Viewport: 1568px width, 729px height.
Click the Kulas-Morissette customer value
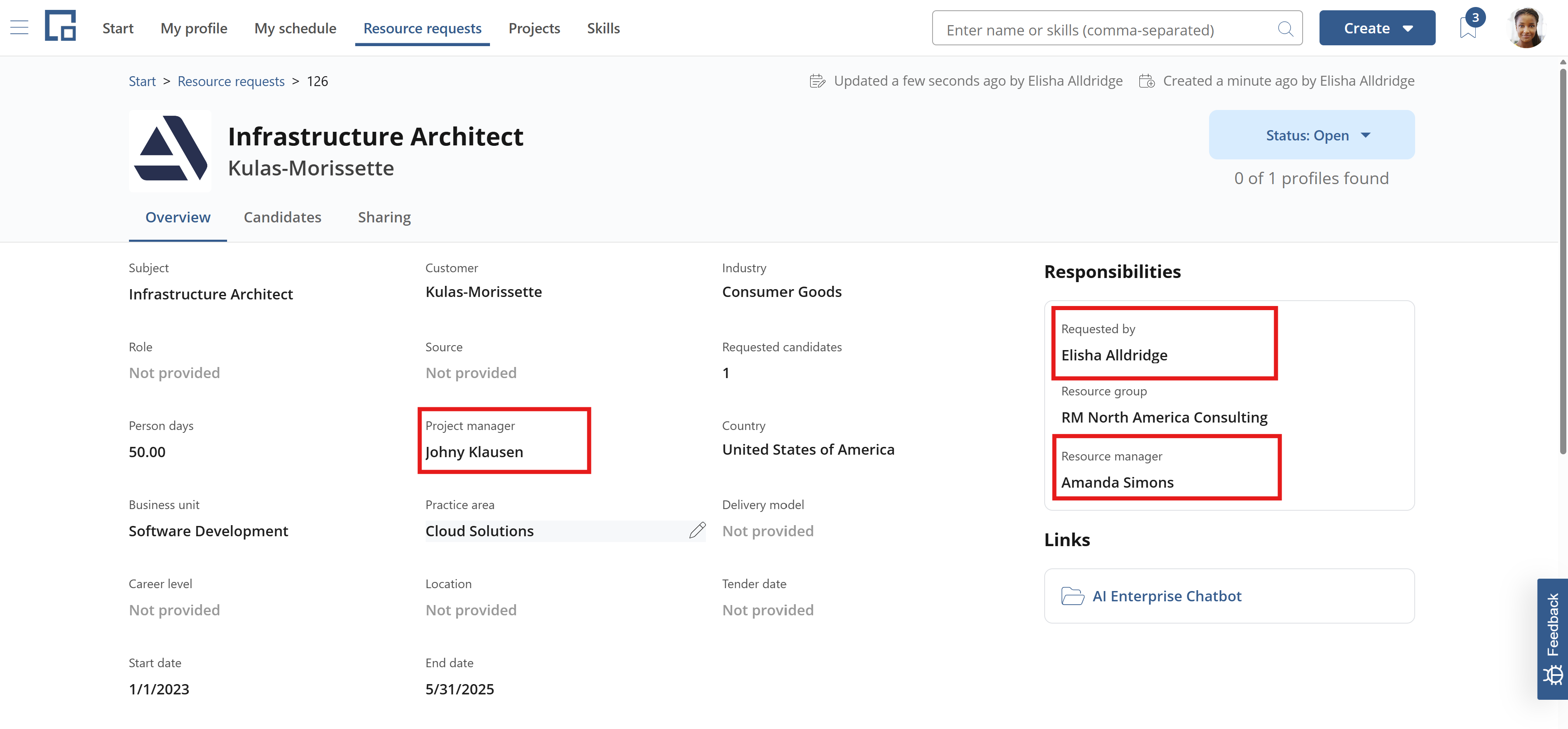(483, 292)
